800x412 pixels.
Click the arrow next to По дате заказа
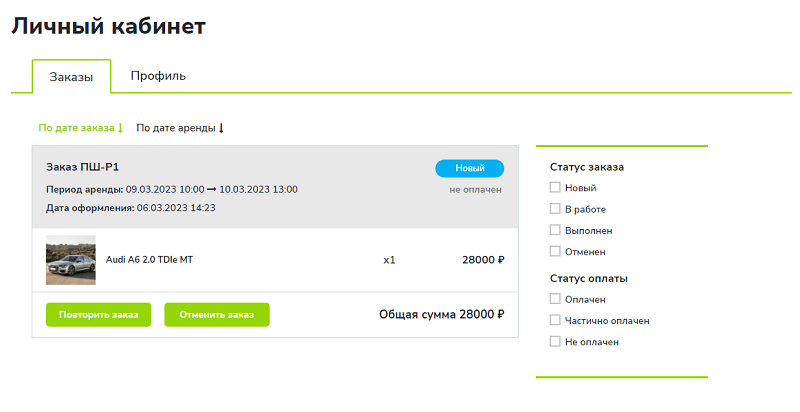(120, 128)
